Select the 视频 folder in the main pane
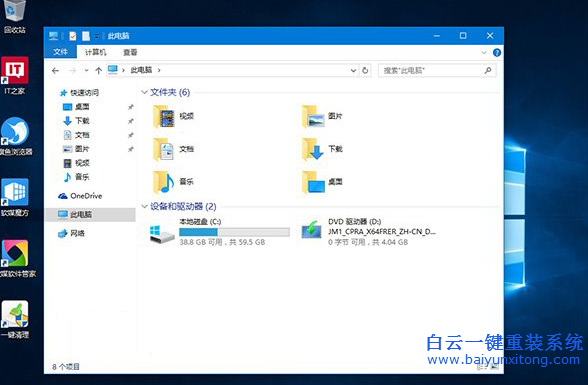Image resolution: width=588 pixels, height=385 pixels. (x=174, y=116)
